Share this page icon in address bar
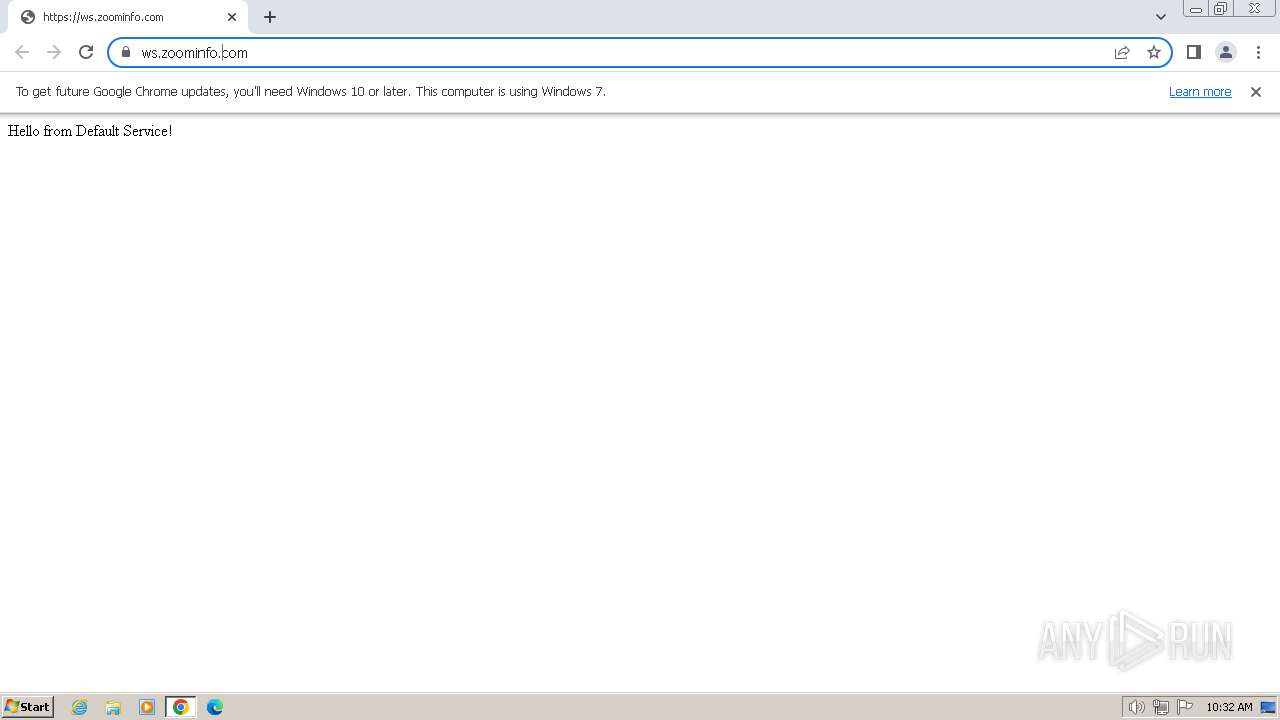 tap(1122, 52)
